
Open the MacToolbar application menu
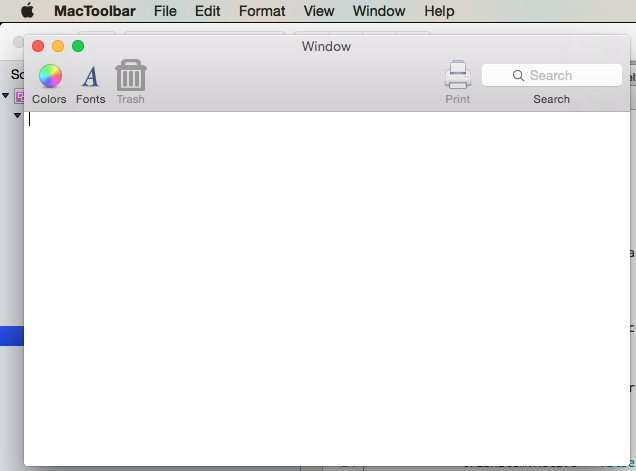tap(95, 11)
